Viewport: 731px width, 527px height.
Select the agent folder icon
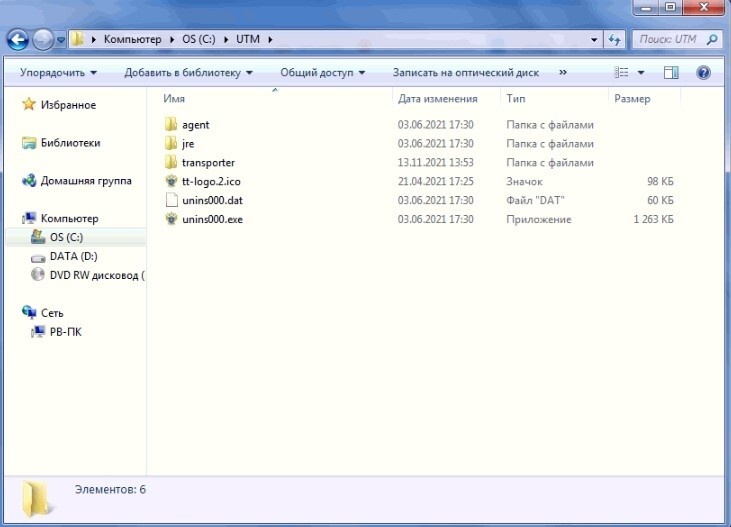pos(171,124)
